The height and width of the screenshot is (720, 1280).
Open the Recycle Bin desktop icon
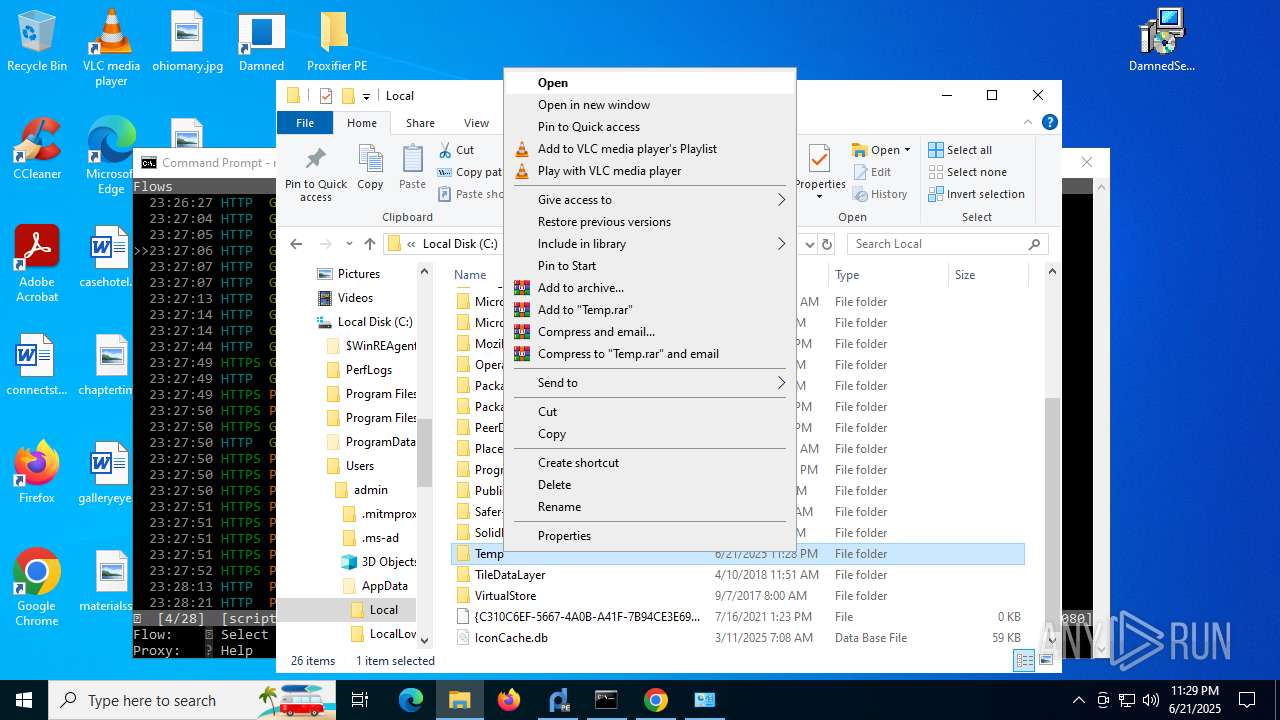(x=37, y=41)
